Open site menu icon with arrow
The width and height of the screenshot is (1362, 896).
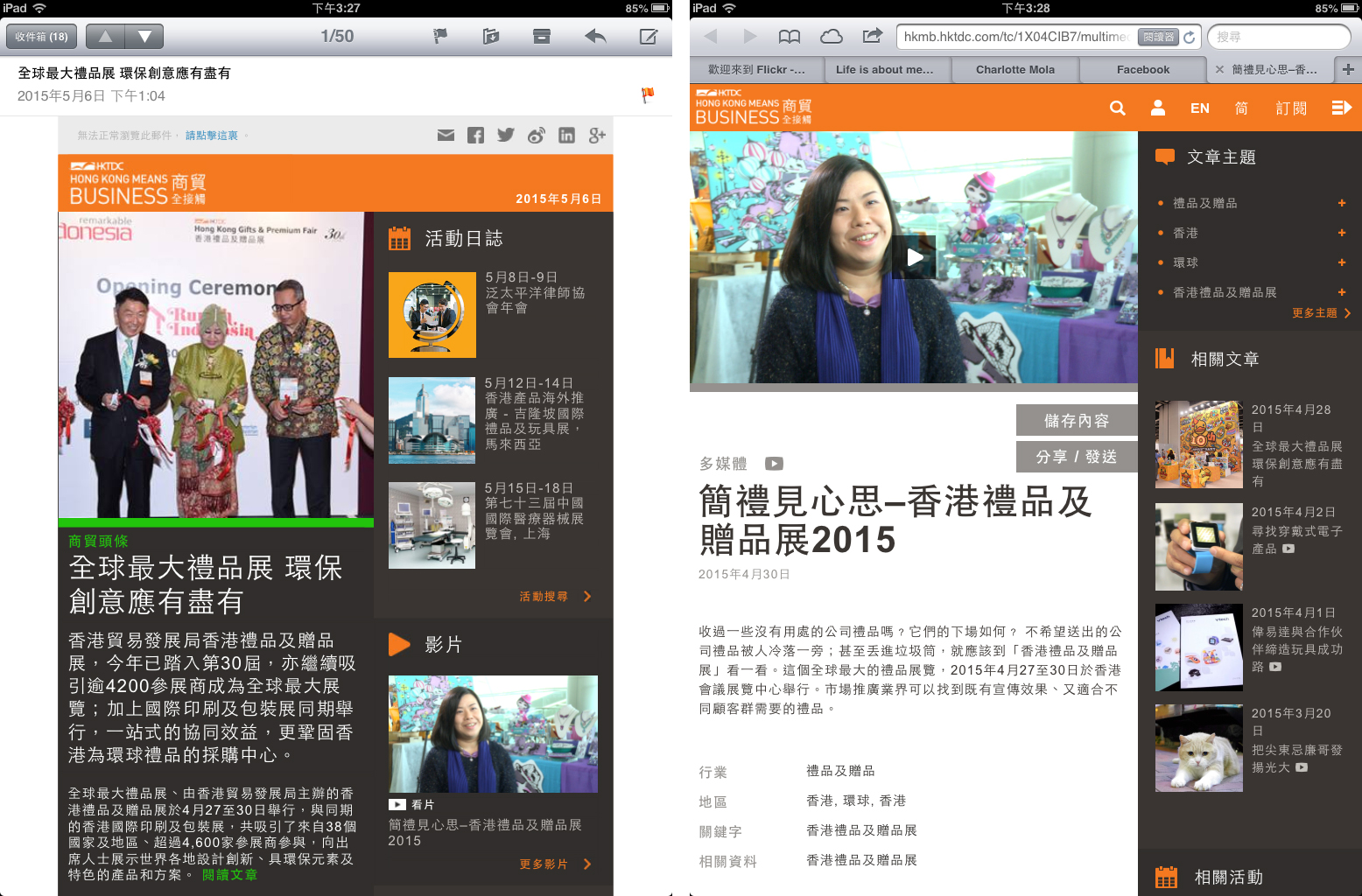[x=1341, y=108]
